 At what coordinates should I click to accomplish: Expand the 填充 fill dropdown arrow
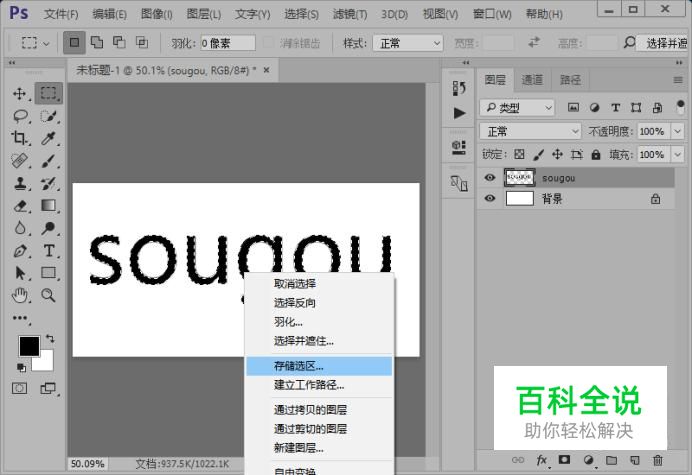pyautogui.click(x=677, y=155)
